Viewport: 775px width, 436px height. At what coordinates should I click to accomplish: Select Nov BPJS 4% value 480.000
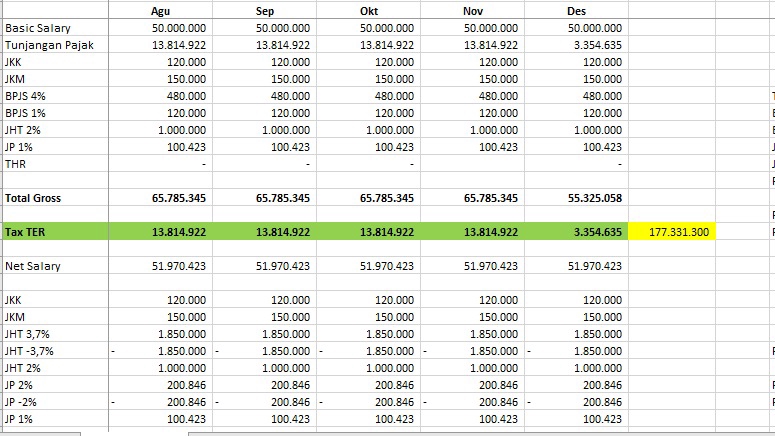473,96
